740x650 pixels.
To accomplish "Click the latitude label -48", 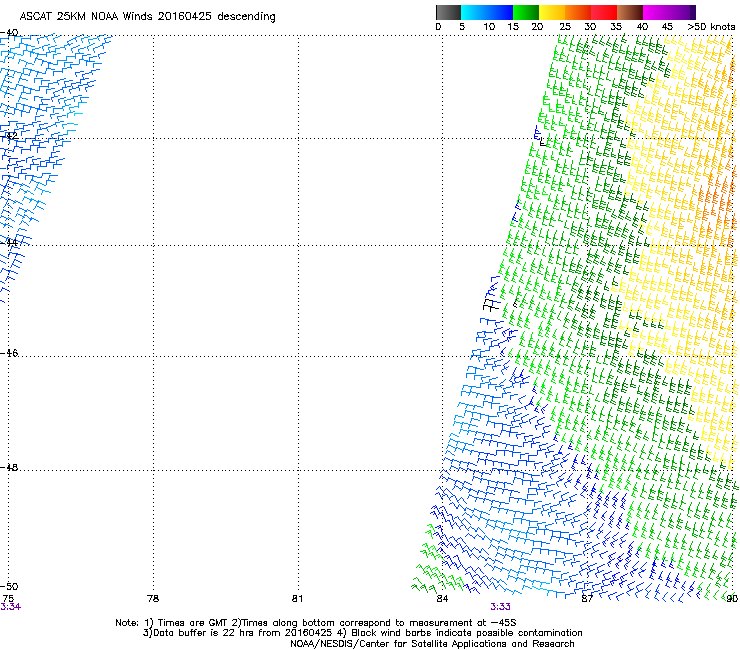I will [9, 467].
